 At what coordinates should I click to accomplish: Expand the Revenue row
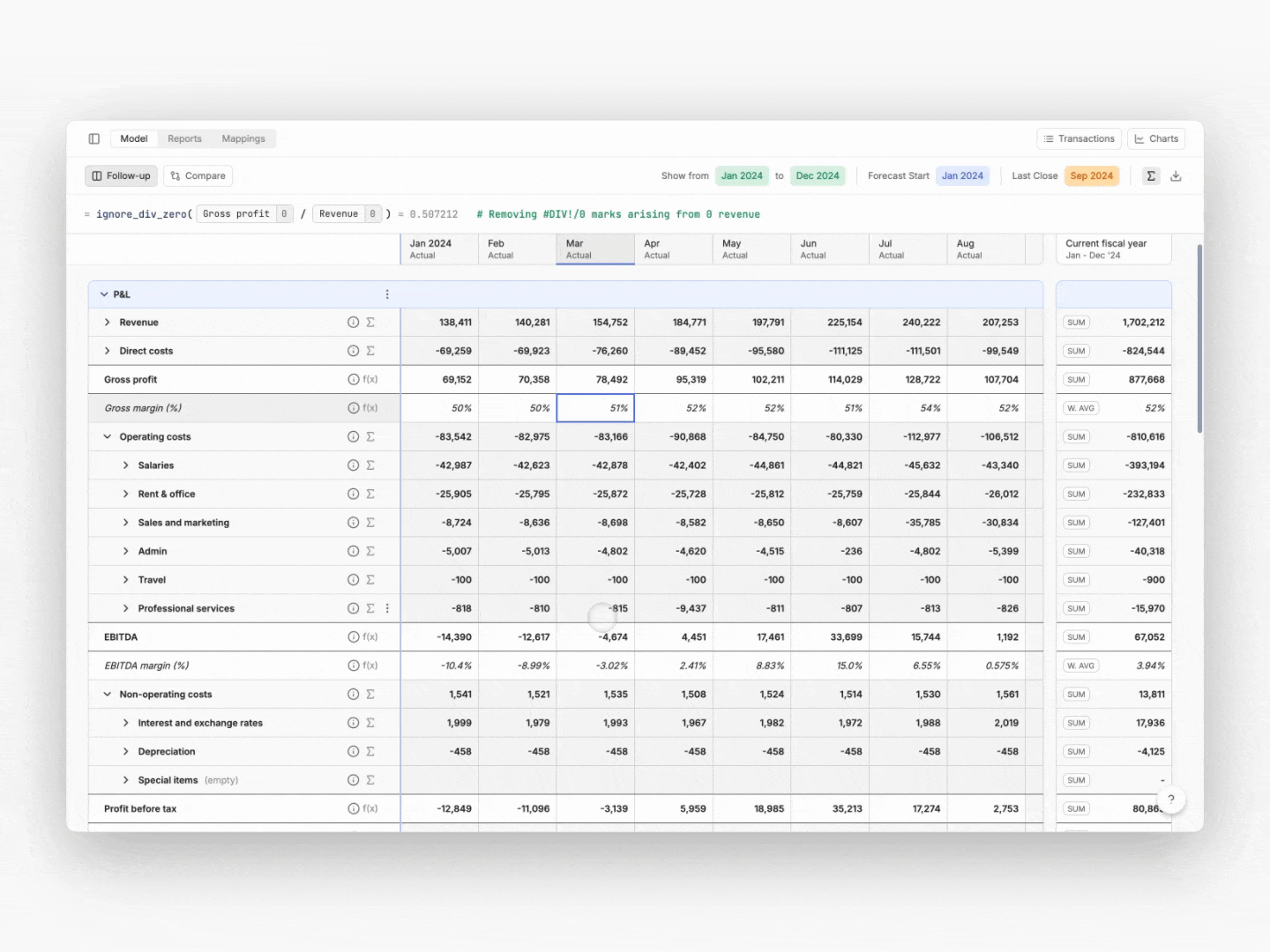108,323
